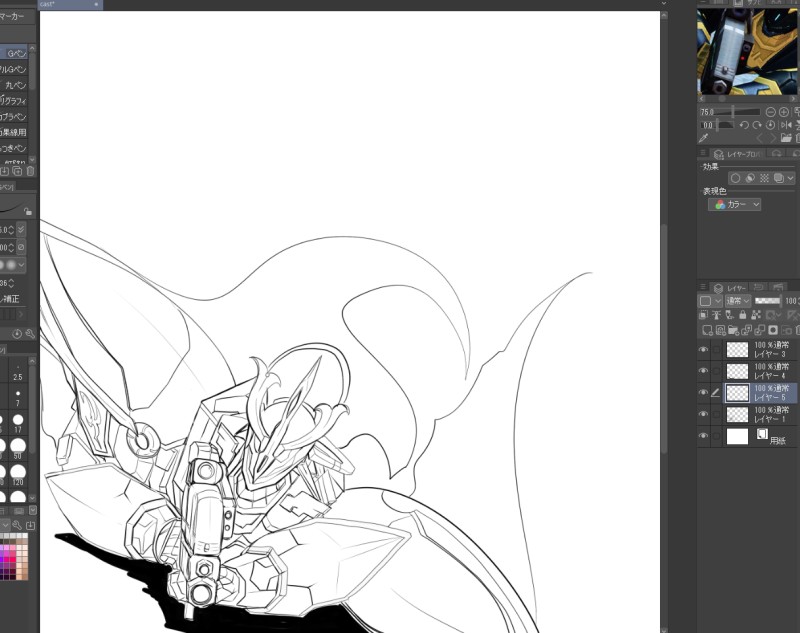The height and width of the screenshot is (633, 800).
Task: Select the 丸ペン sub tool
Action: (x=14, y=85)
